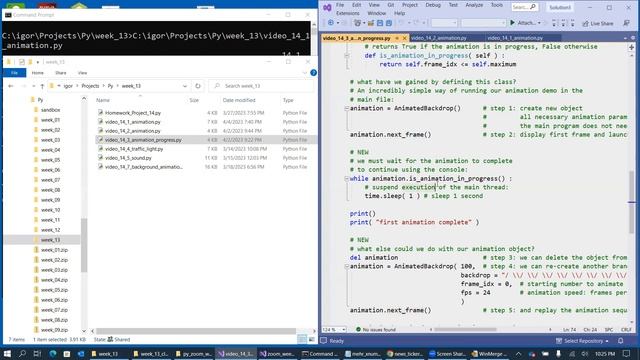Click Select Repository in the status bar
Screen dimensions: 640x360
tap(582, 340)
